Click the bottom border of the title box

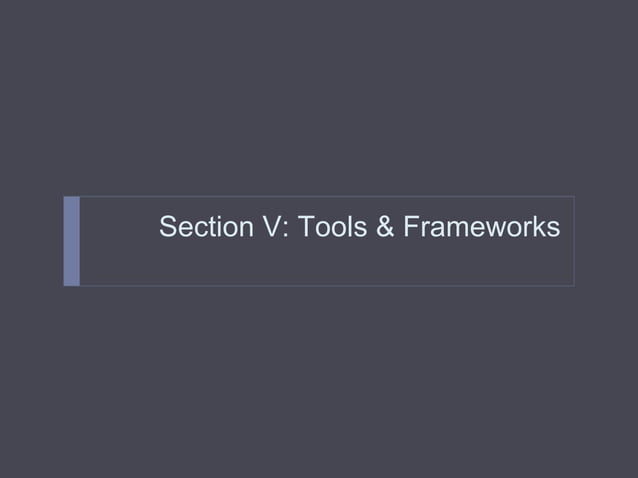(330, 286)
